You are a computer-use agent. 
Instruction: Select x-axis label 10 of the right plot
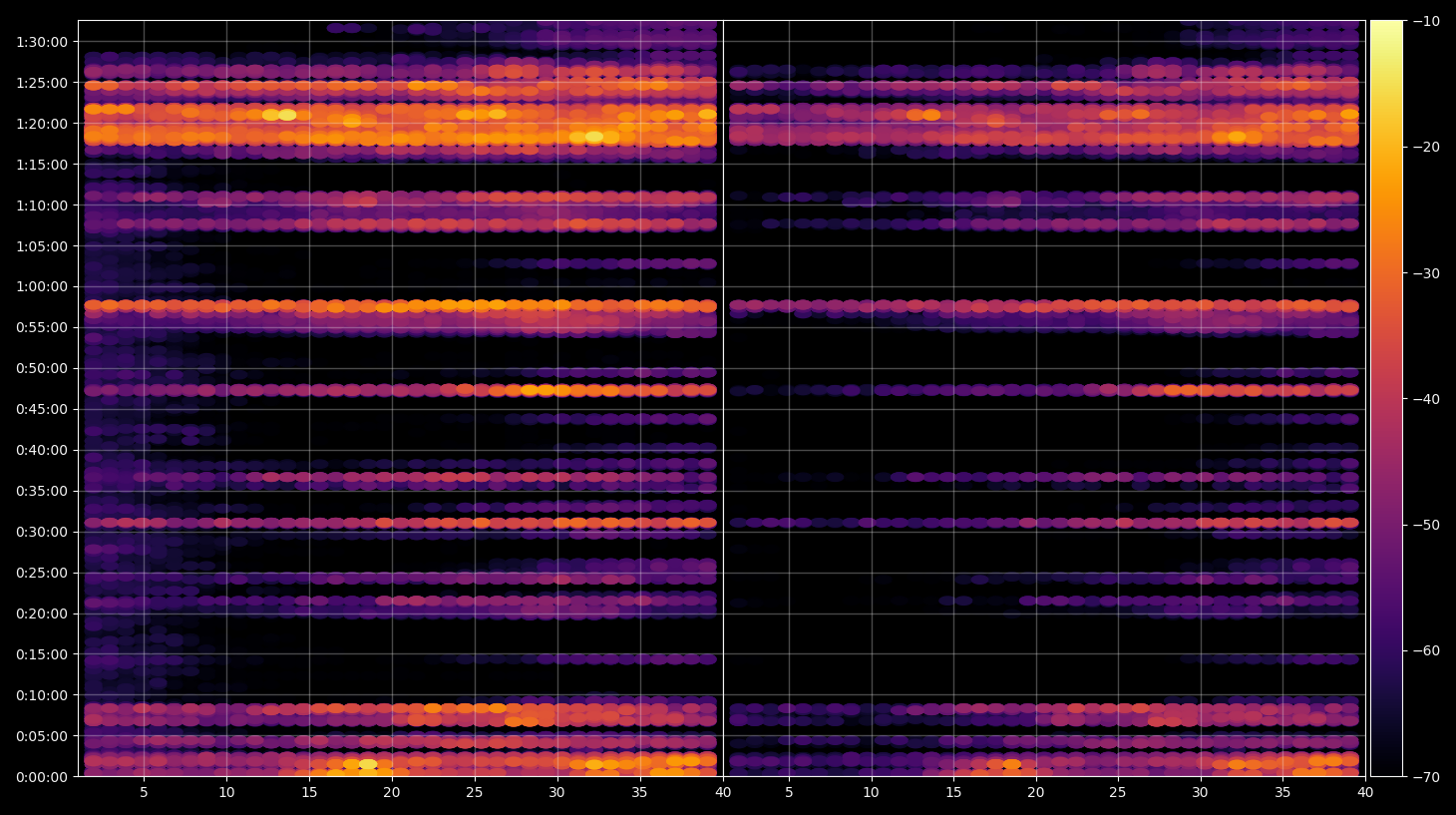(x=871, y=793)
